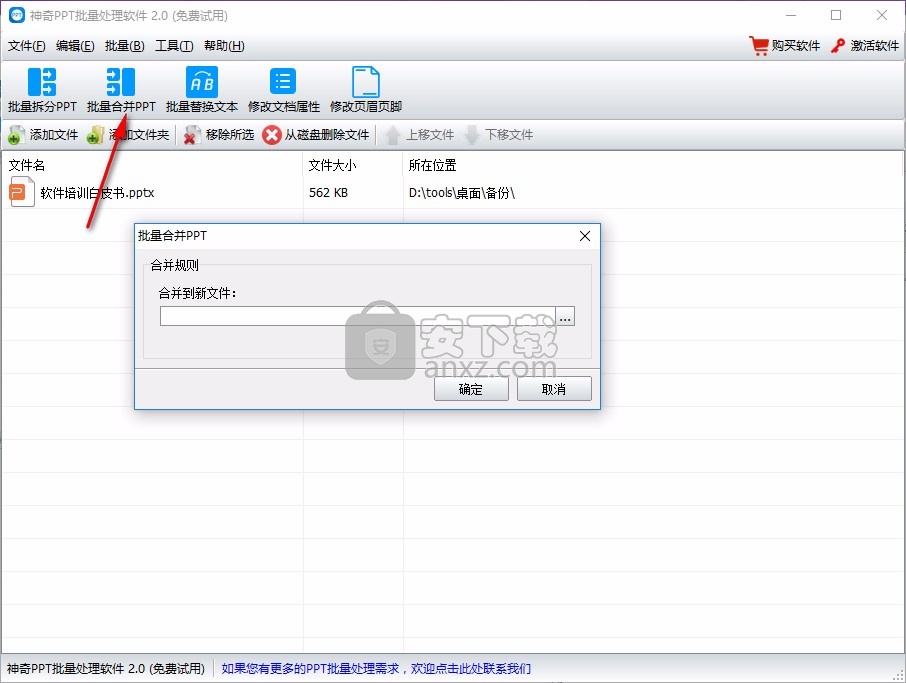Click the Batch Split PPT (批量拆分PPT) icon
This screenshot has height=683, width=906.
[42, 82]
